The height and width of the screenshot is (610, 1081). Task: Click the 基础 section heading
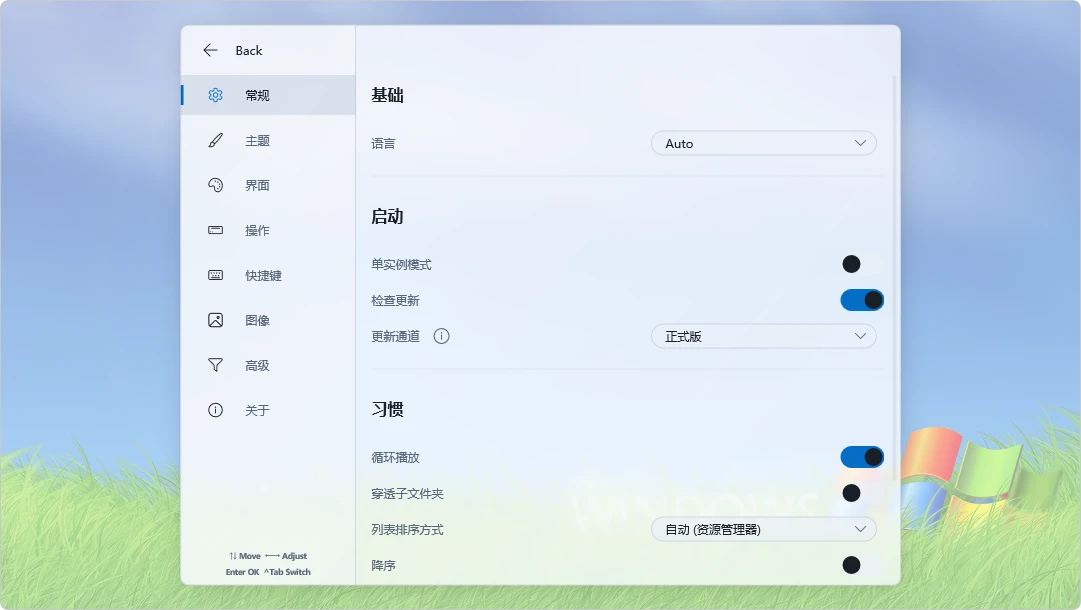click(x=387, y=95)
